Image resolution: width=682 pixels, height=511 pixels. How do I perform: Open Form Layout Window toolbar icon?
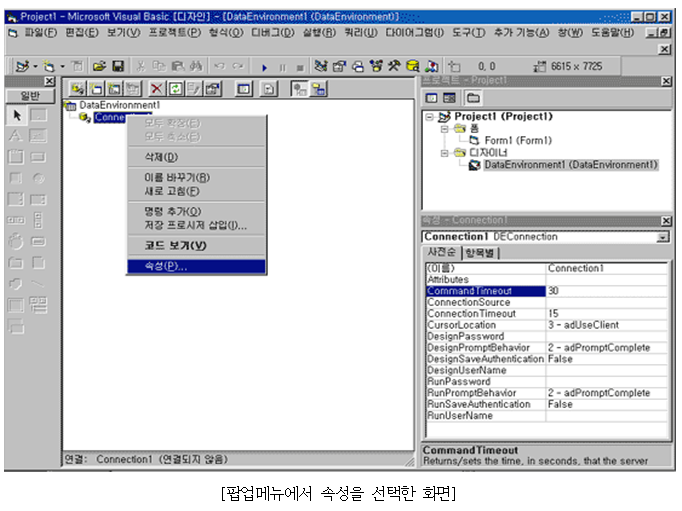[x=358, y=66]
